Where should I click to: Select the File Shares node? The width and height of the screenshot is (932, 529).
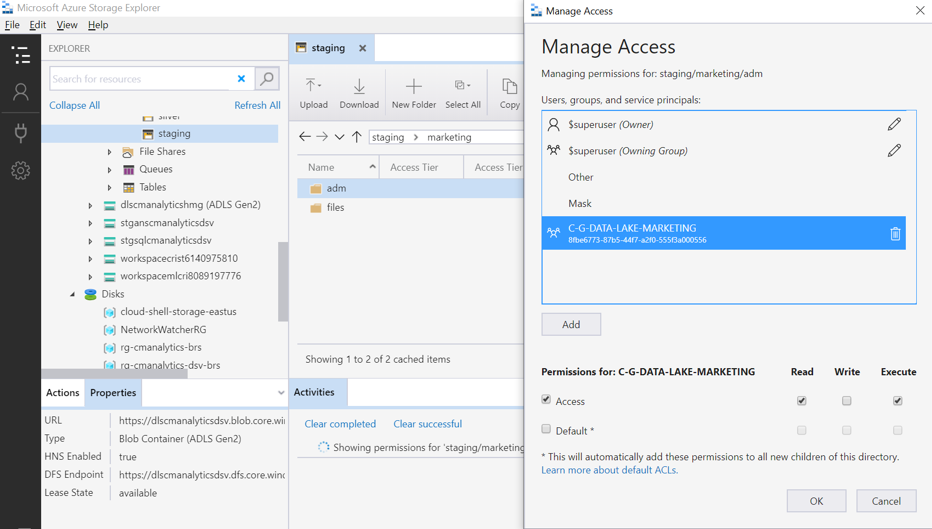(162, 152)
